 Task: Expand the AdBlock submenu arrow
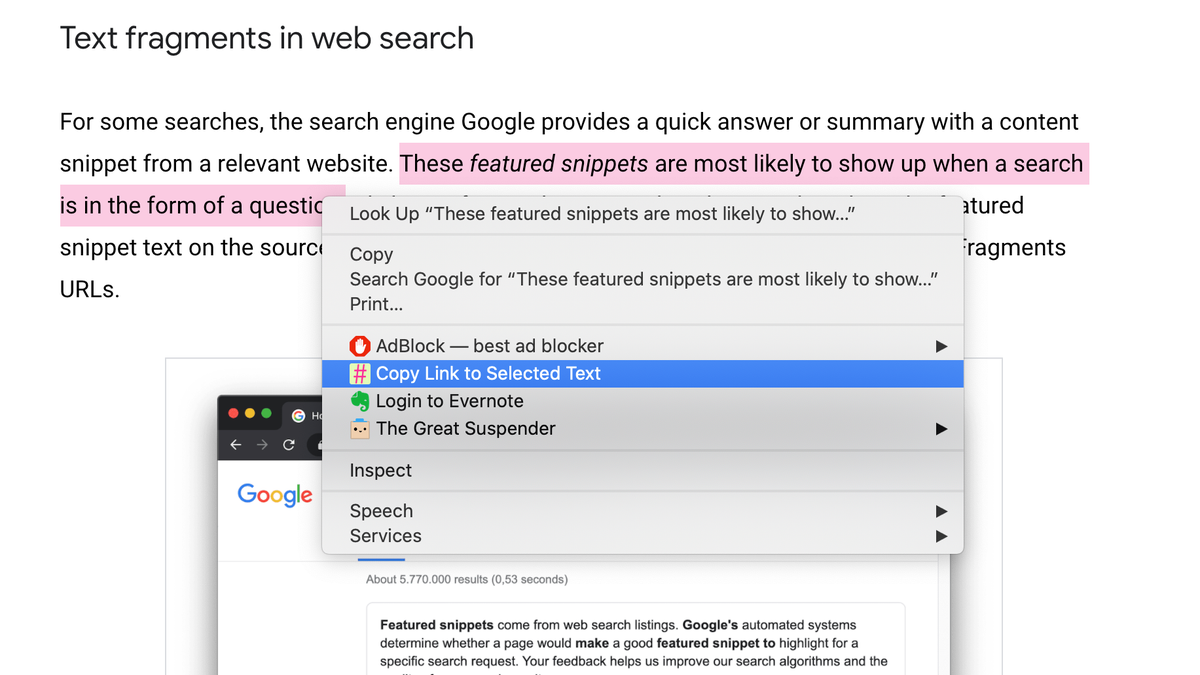point(941,346)
